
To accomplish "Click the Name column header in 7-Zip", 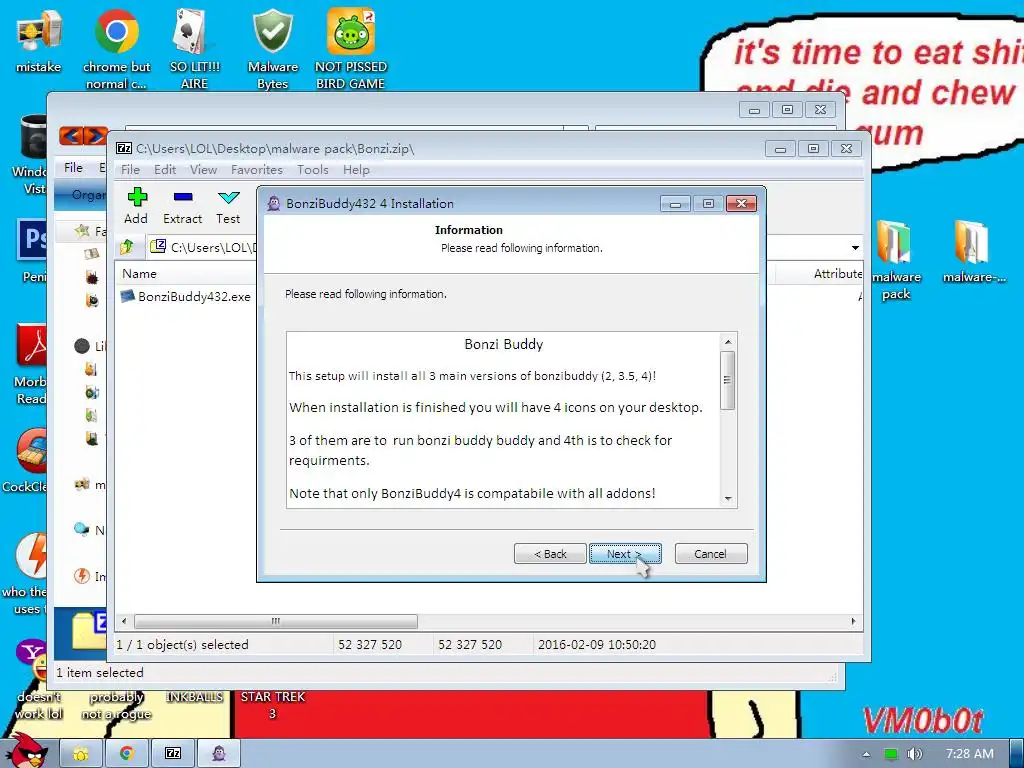I will (139, 274).
